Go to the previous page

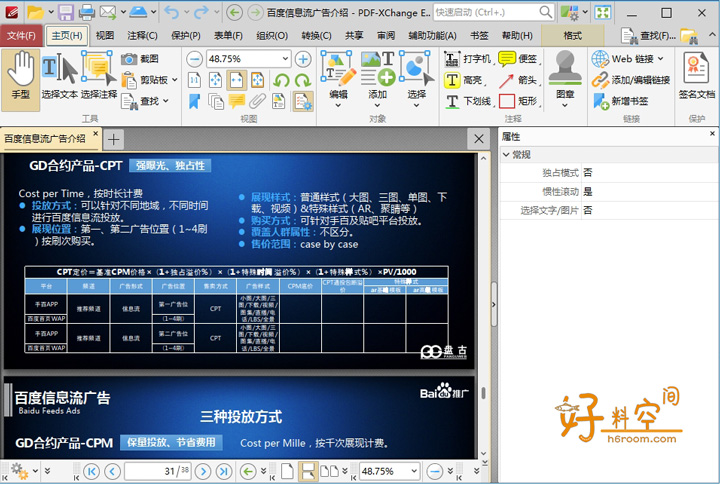click(112, 471)
